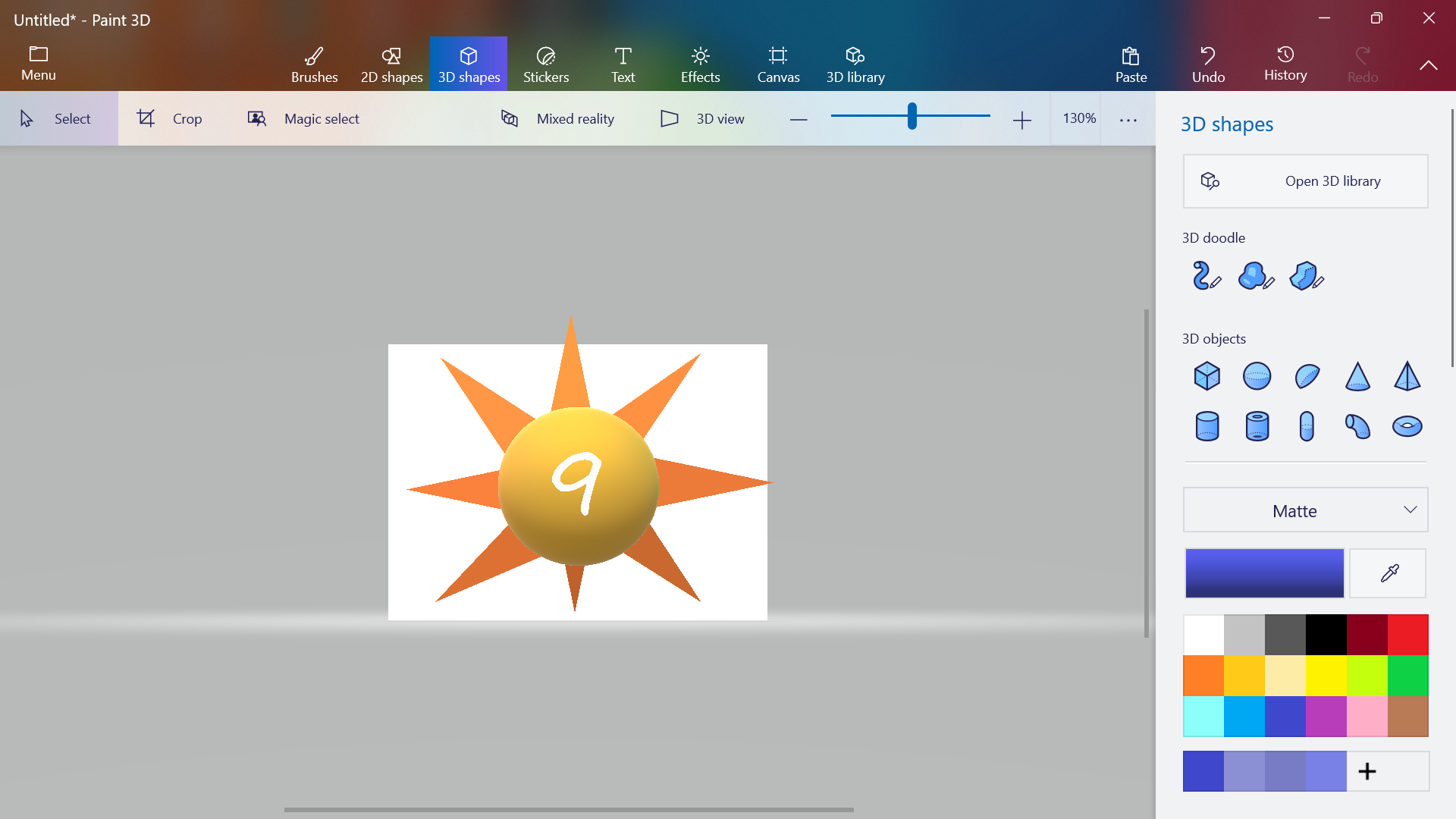1456x819 pixels.
Task: Select the tube brush 3D doodle
Action: coord(1206,276)
